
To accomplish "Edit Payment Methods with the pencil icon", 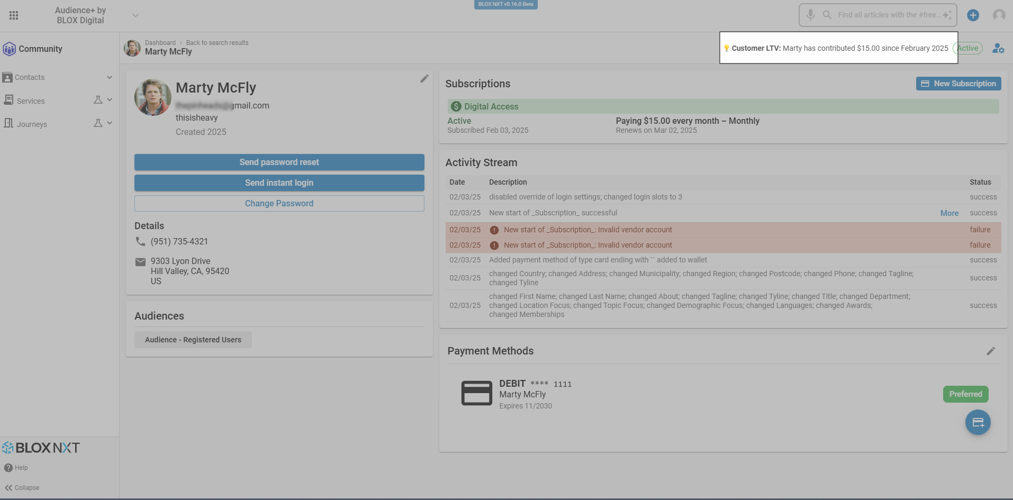I will pos(991,351).
